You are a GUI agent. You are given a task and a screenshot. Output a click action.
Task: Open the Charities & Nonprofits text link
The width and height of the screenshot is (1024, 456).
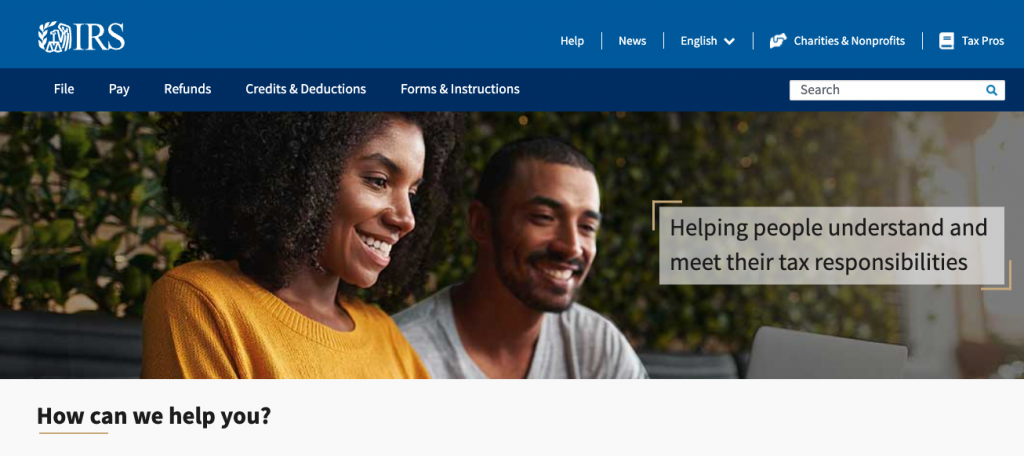click(849, 41)
